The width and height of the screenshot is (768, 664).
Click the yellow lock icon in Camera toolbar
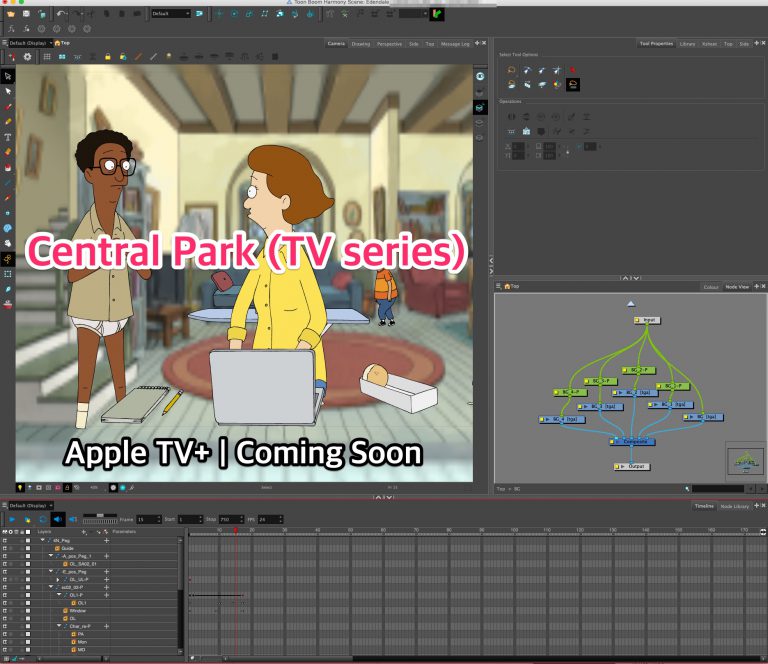point(107,57)
